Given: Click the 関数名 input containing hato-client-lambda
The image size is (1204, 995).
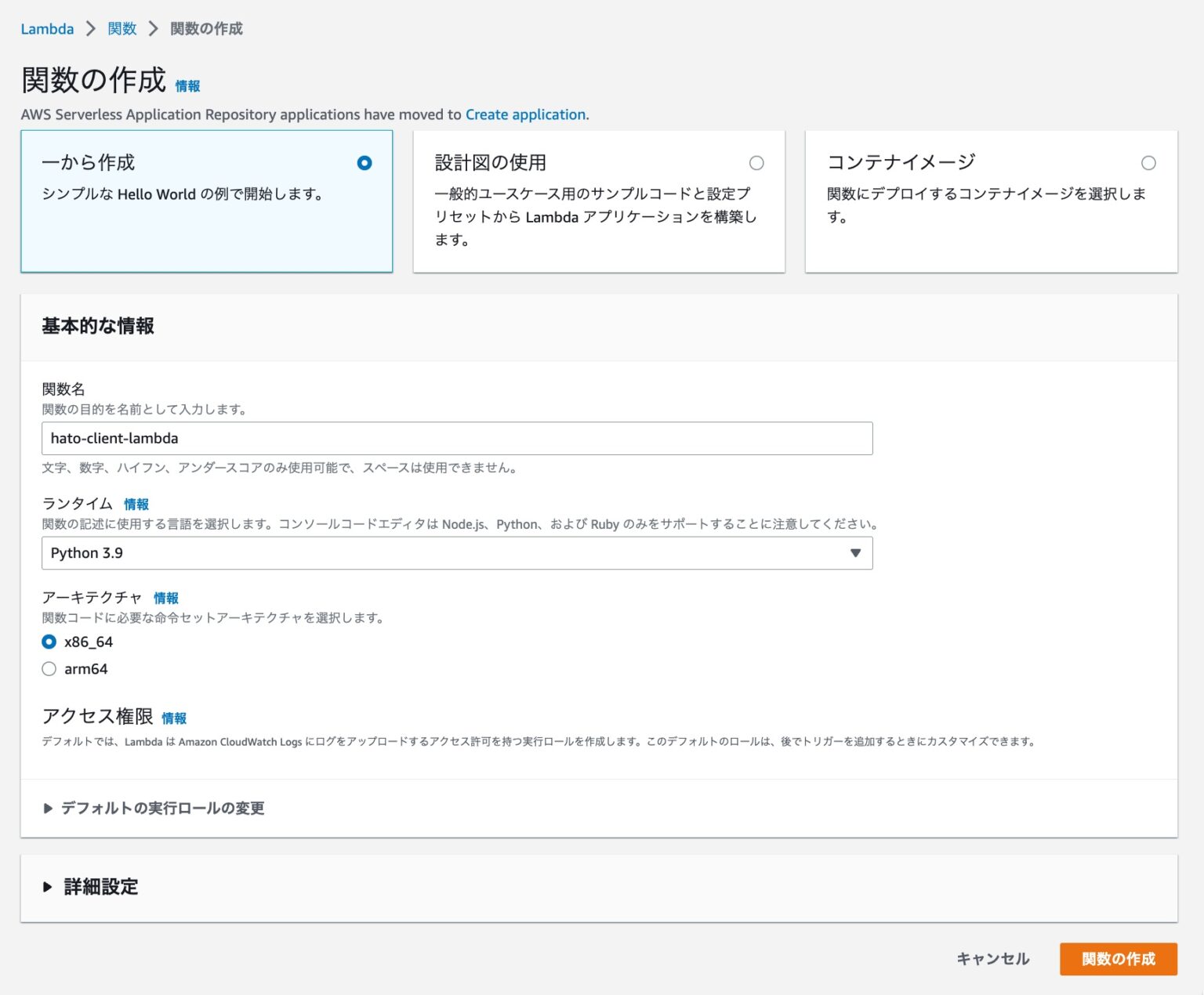Looking at the screenshot, I should tap(458, 438).
